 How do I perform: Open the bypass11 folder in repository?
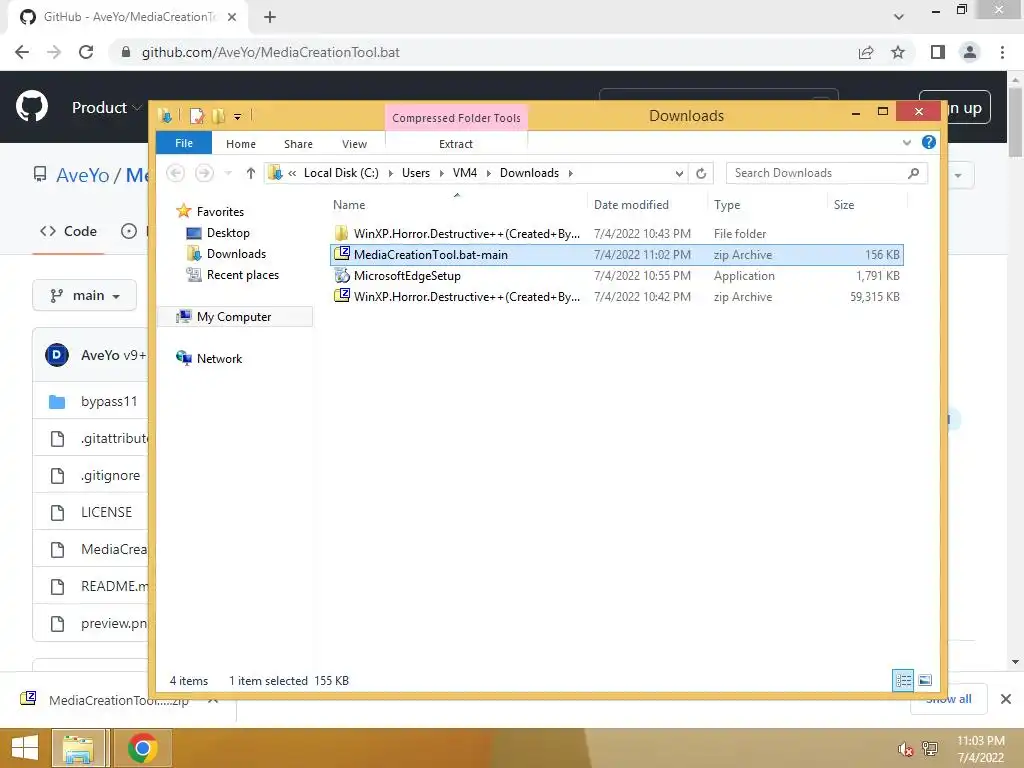(x=109, y=402)
